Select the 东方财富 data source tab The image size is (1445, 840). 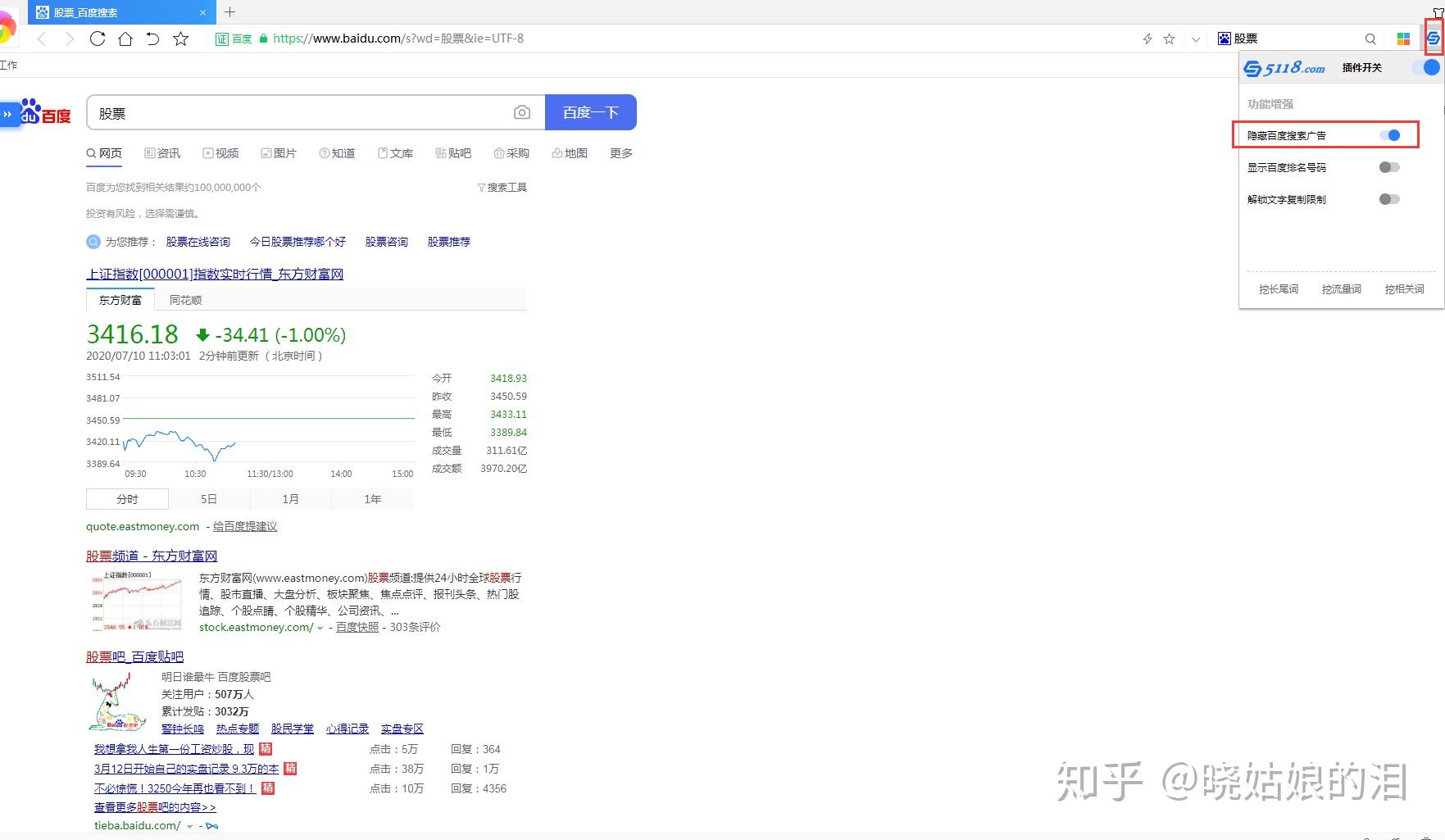click(120, 300)
